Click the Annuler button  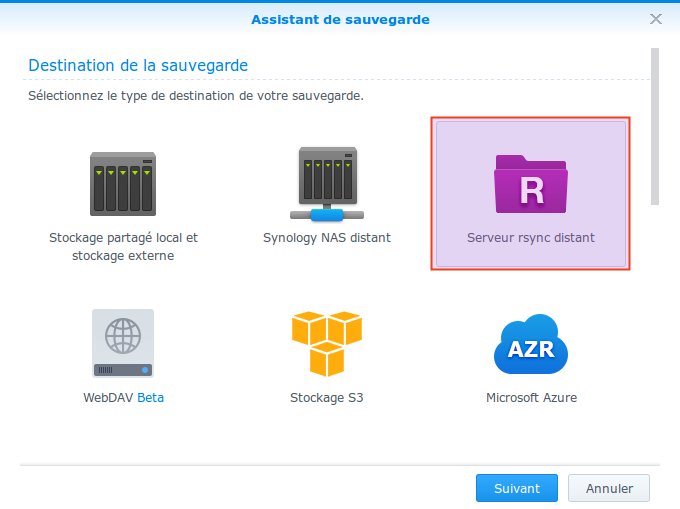click(x=609, y=488)
